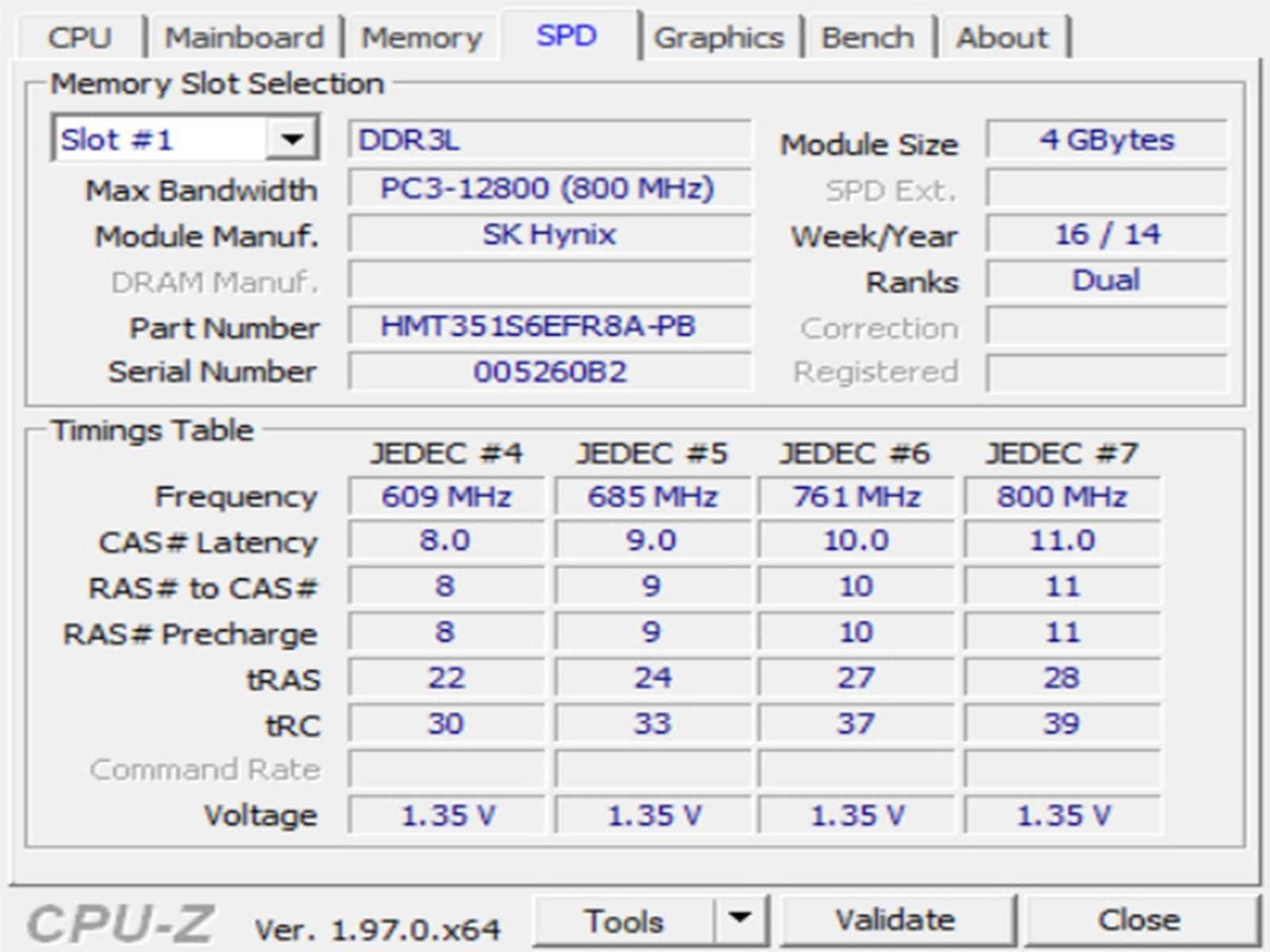Click the Validate button
Image resolution: width=1270 pixels, height=952 pixels.
pyautogui.click(x=896, y=919)
